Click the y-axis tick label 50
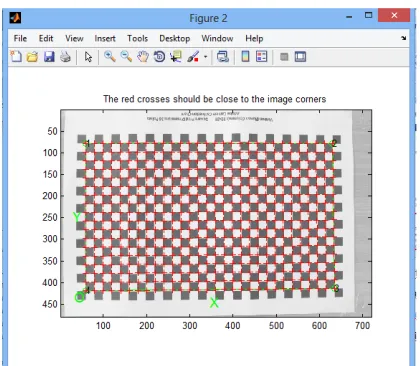 52,131
